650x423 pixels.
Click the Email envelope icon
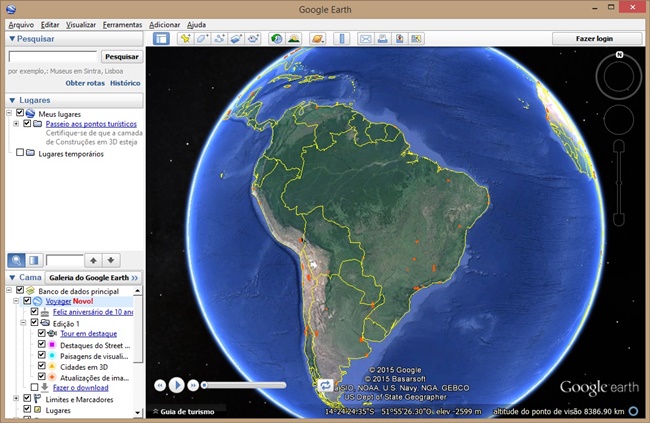pyautogui.click(x=365, y=39)
